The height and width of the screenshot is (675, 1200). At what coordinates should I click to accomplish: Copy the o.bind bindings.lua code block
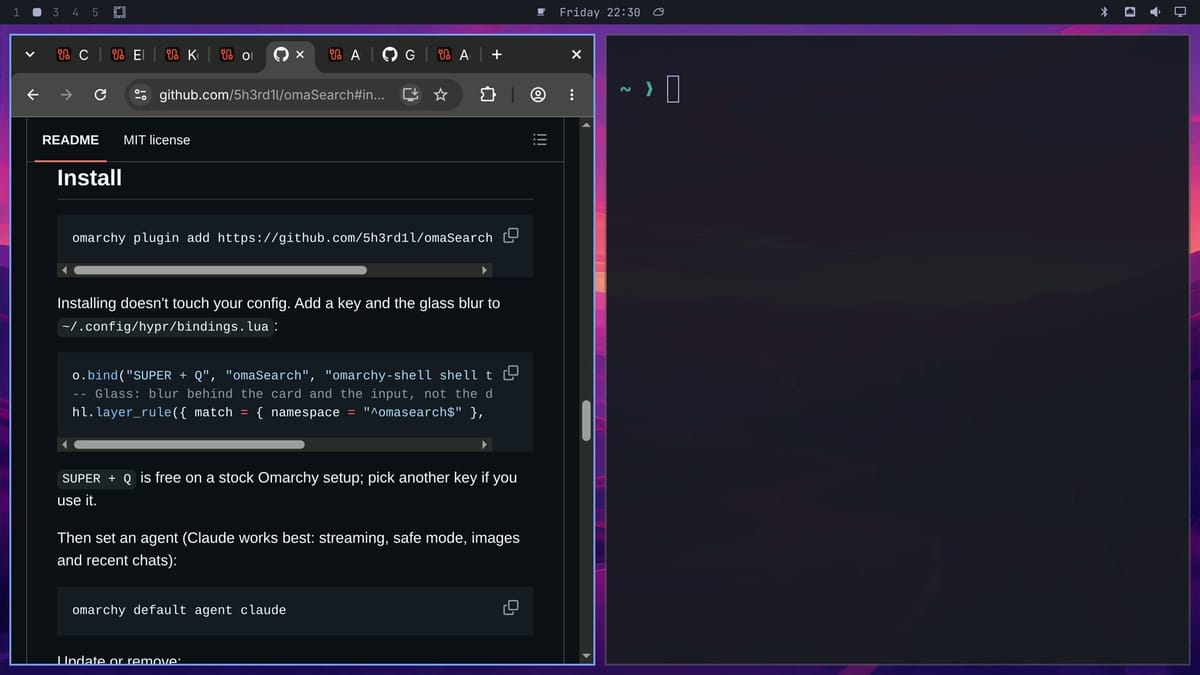pyautogui.click(x=511, y=373)
